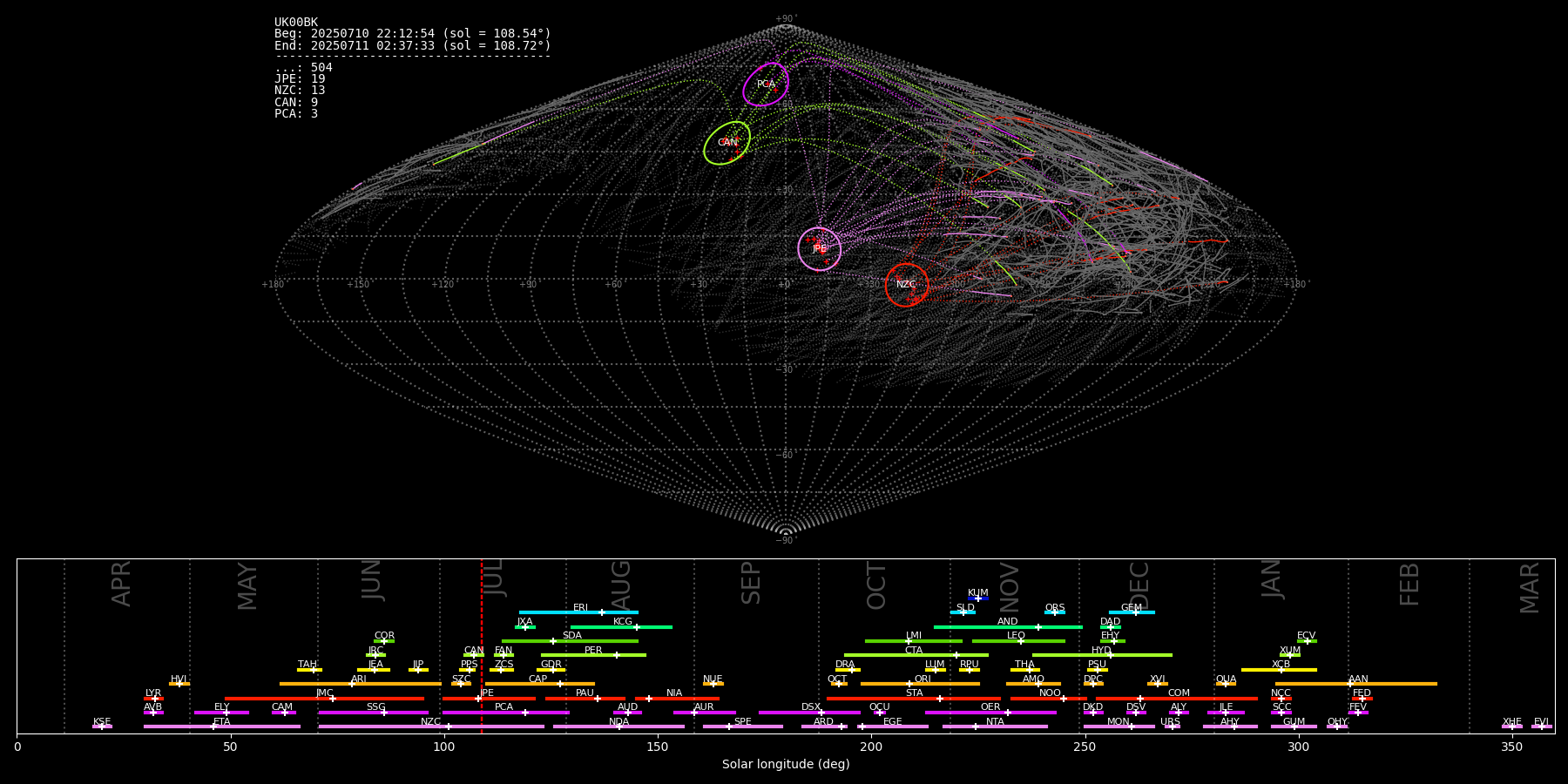Select the STA red shower bar
Screen dimensions: 1568x784
pyautogui.click(x=914, y=699)
